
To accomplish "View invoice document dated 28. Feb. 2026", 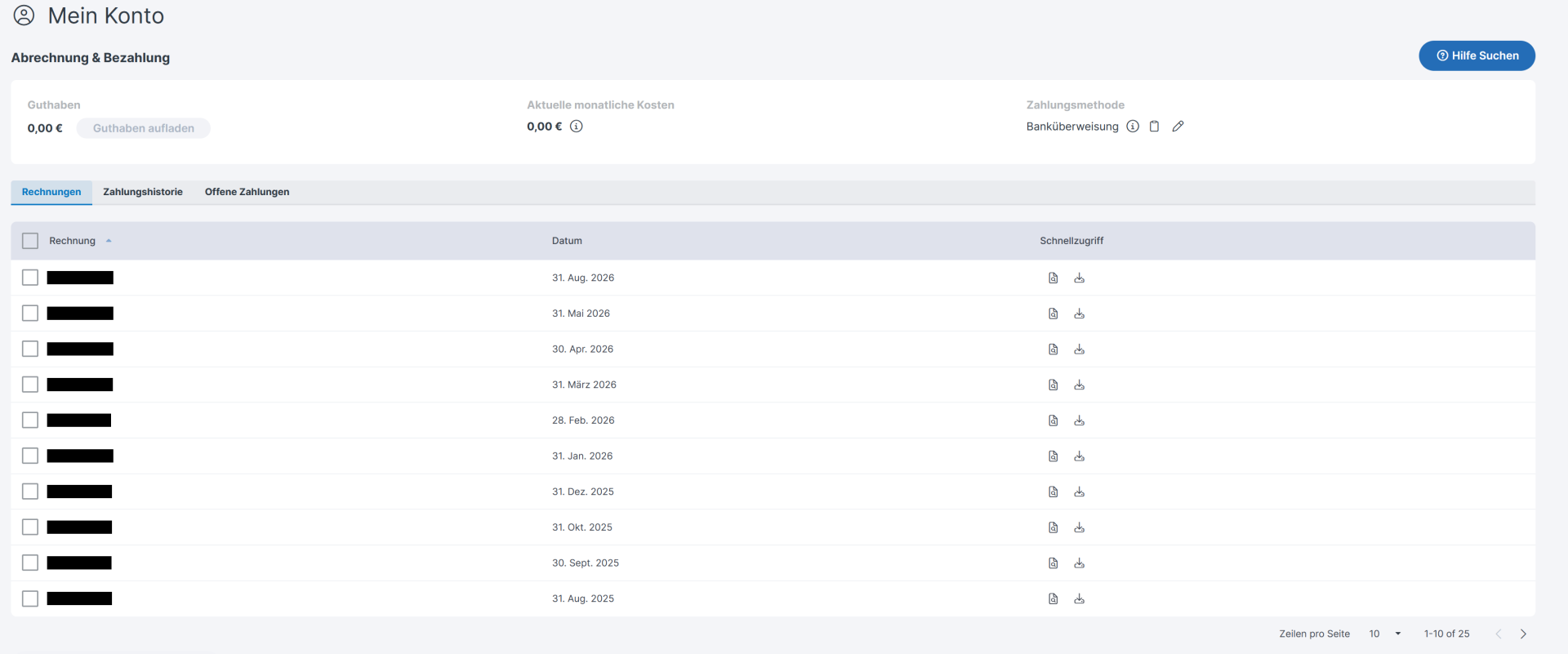I will point(1053,420).
